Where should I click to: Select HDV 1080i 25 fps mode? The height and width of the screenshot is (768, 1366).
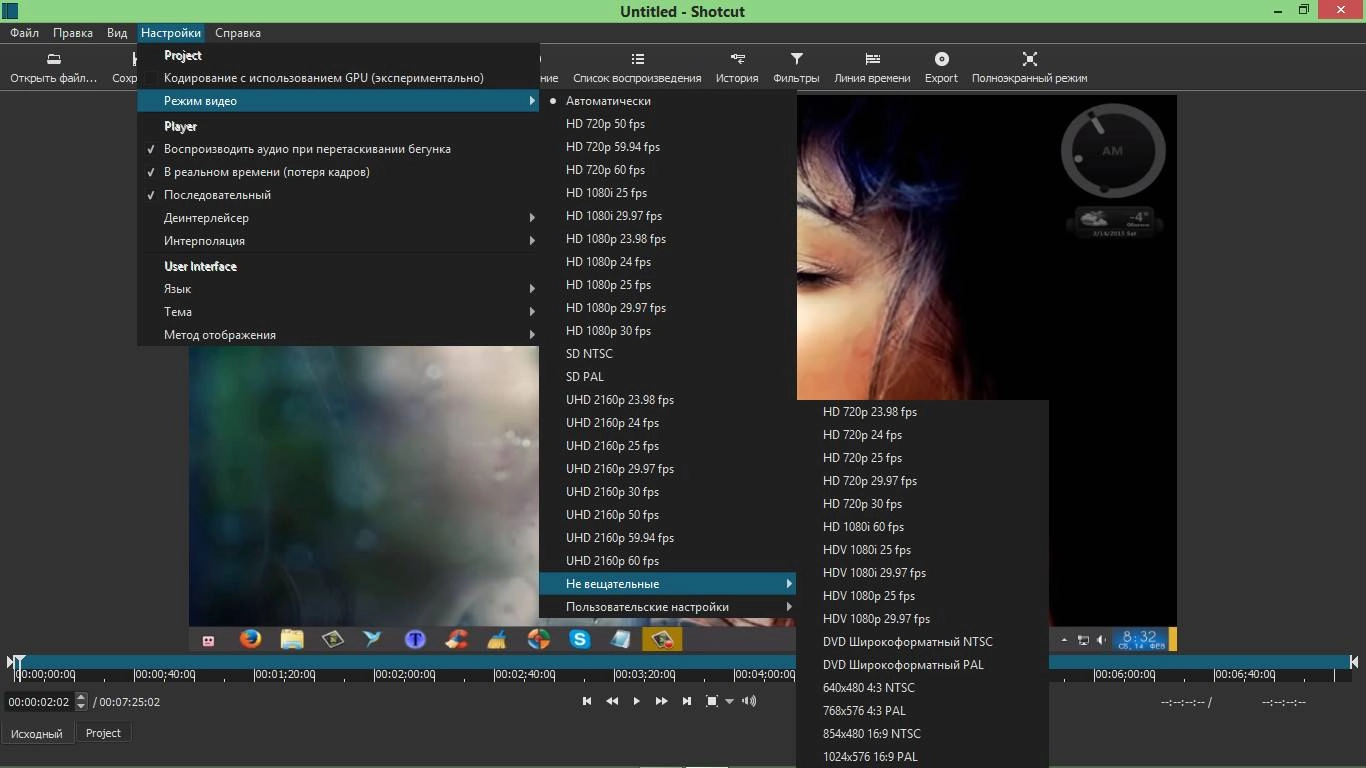point(923,550)
